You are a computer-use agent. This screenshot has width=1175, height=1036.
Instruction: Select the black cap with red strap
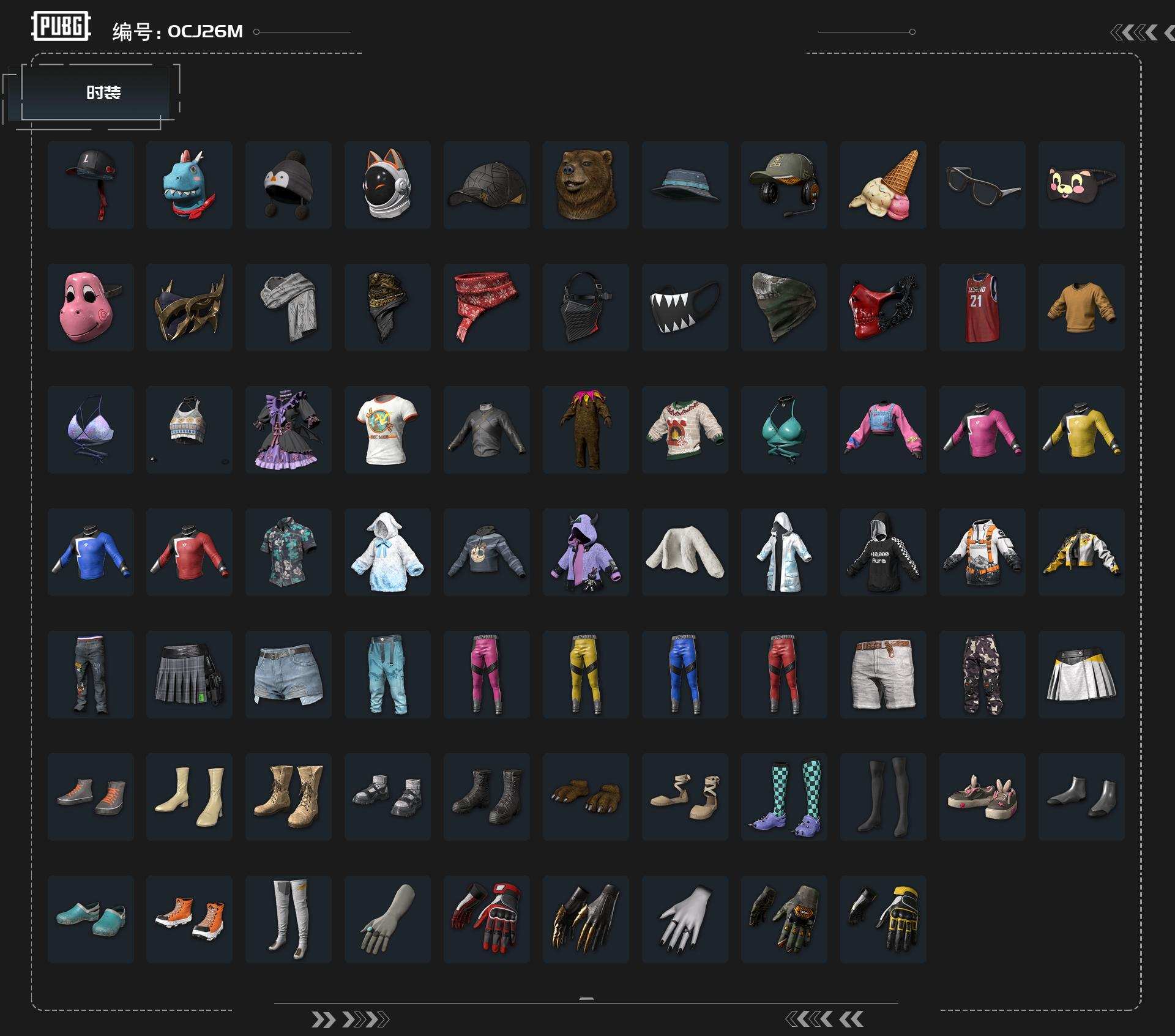91,185
